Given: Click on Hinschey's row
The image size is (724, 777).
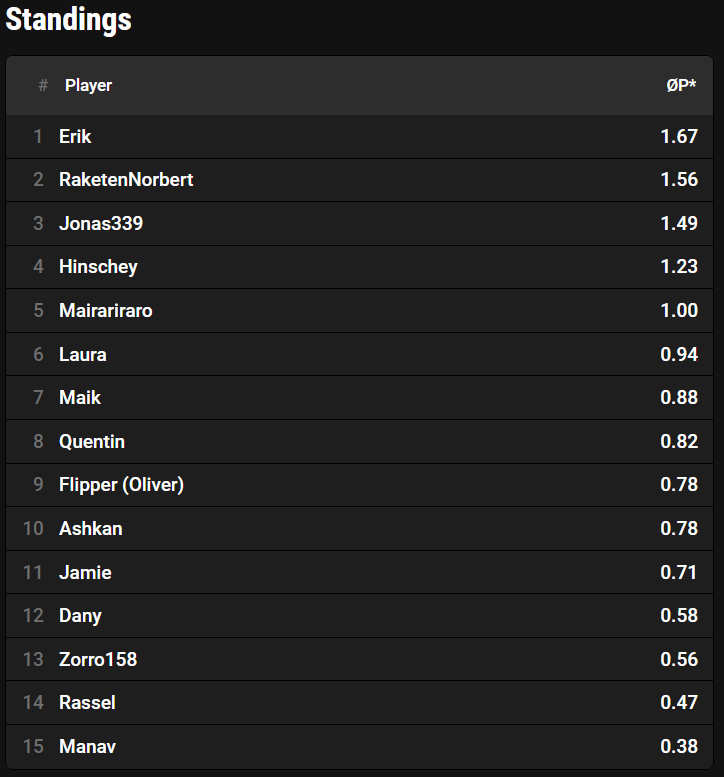Looking at the screenshot, I should 98,267.
